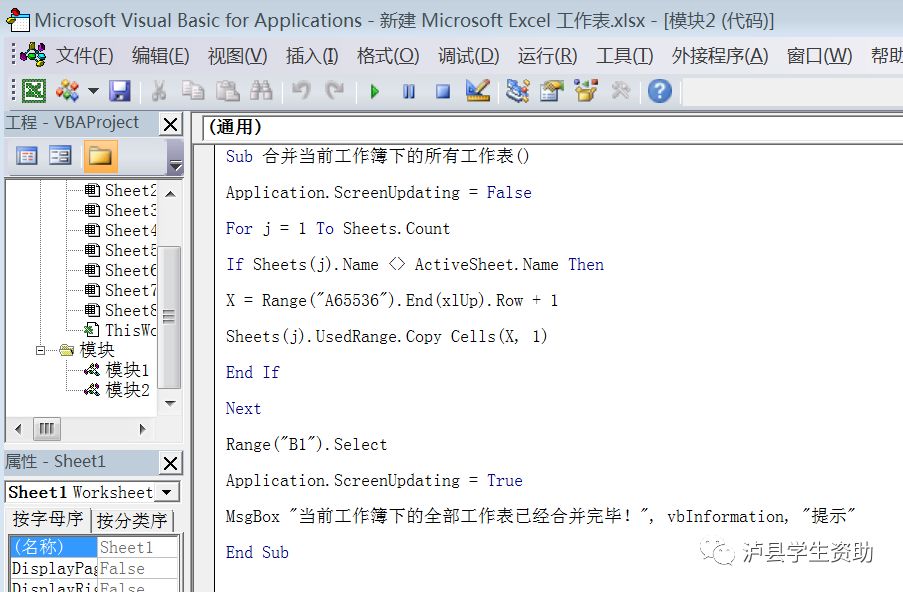This screenshot has width=903, height=592.
Task: Open the (通用) object dropdown
Action: 553,127
